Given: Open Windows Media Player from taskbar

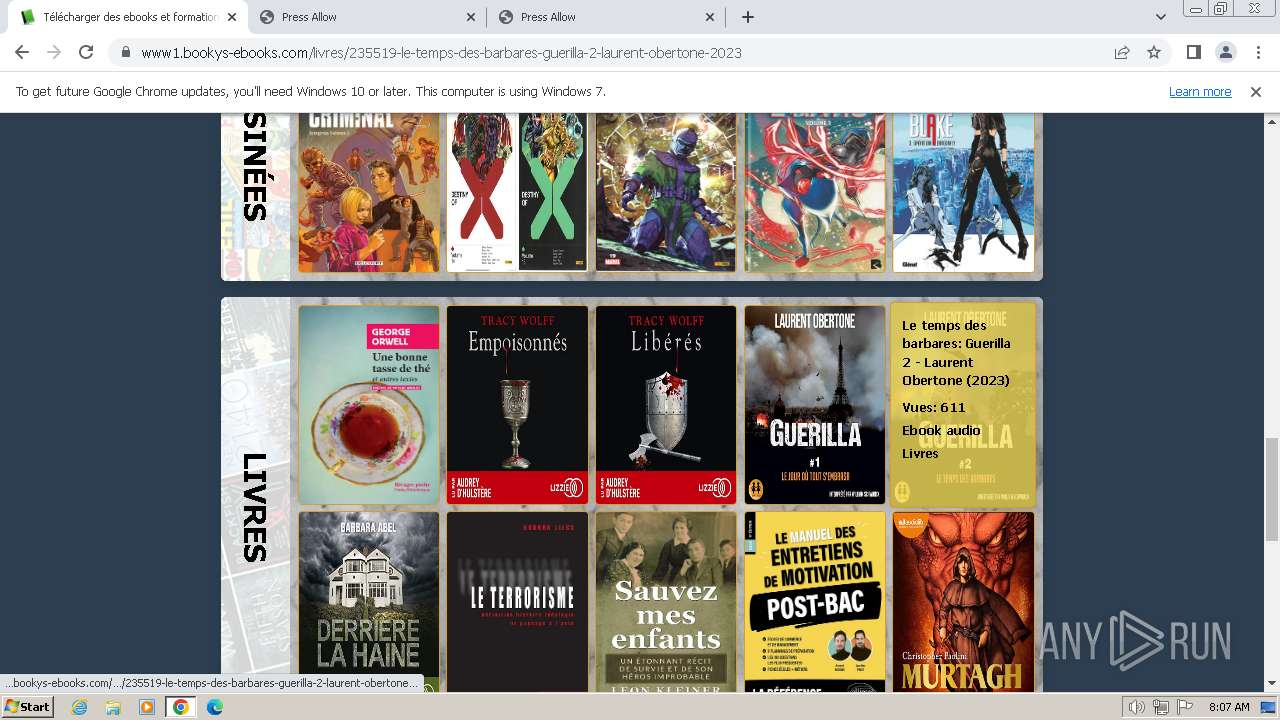Looking at the screenshot, I should [x=147, y=707].
